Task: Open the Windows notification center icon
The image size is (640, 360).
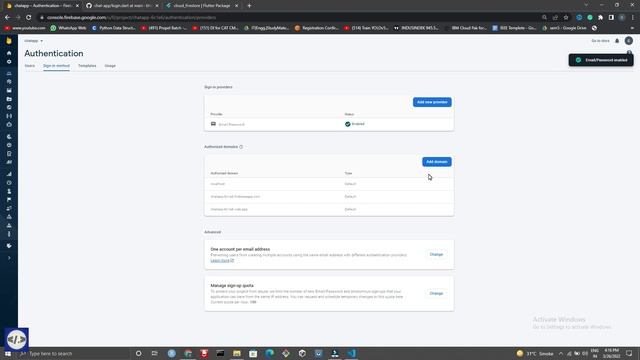Action: click(x=629, y=353)
